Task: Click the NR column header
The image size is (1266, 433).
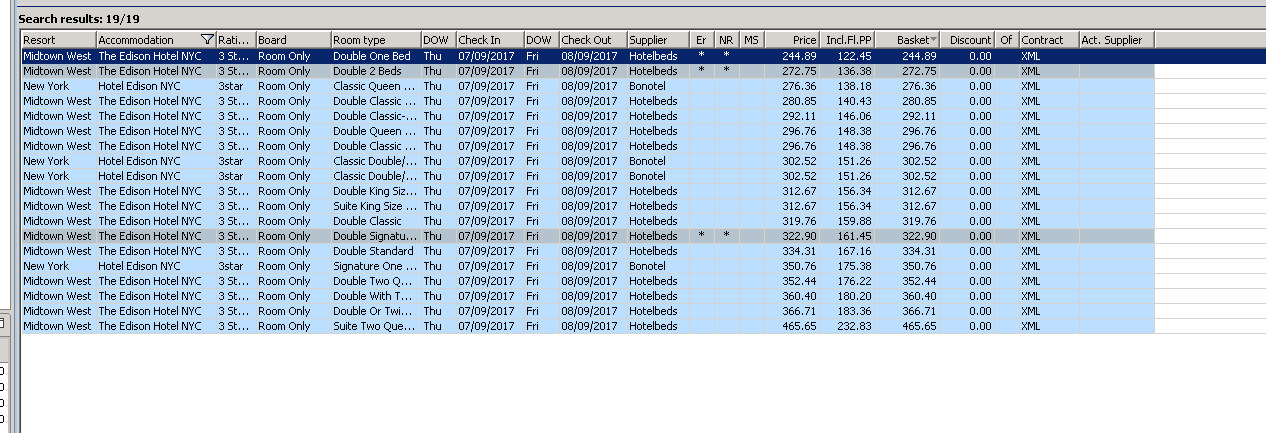Action: 727,40
